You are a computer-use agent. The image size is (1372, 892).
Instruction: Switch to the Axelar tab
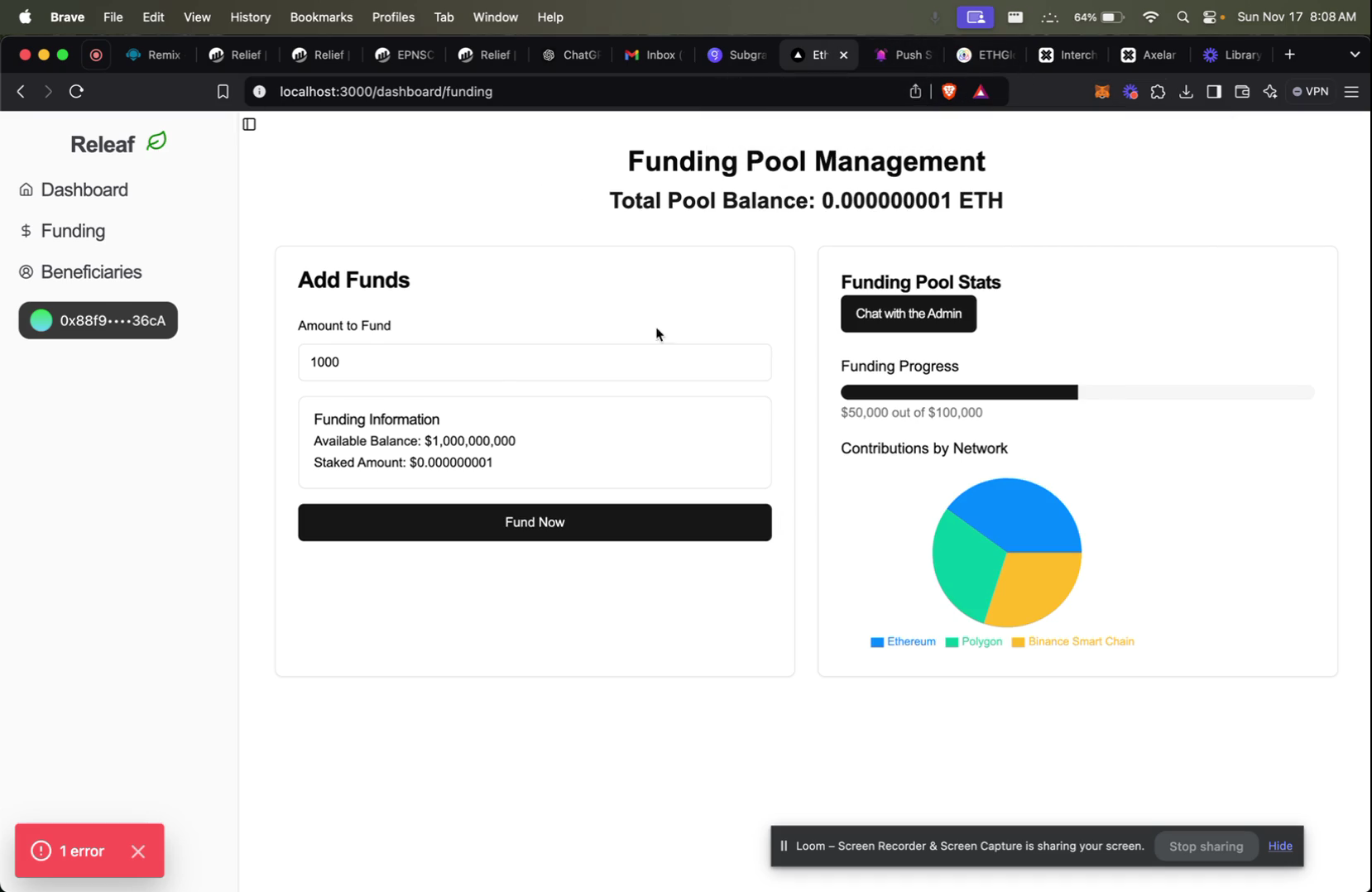coord(1149,55)
